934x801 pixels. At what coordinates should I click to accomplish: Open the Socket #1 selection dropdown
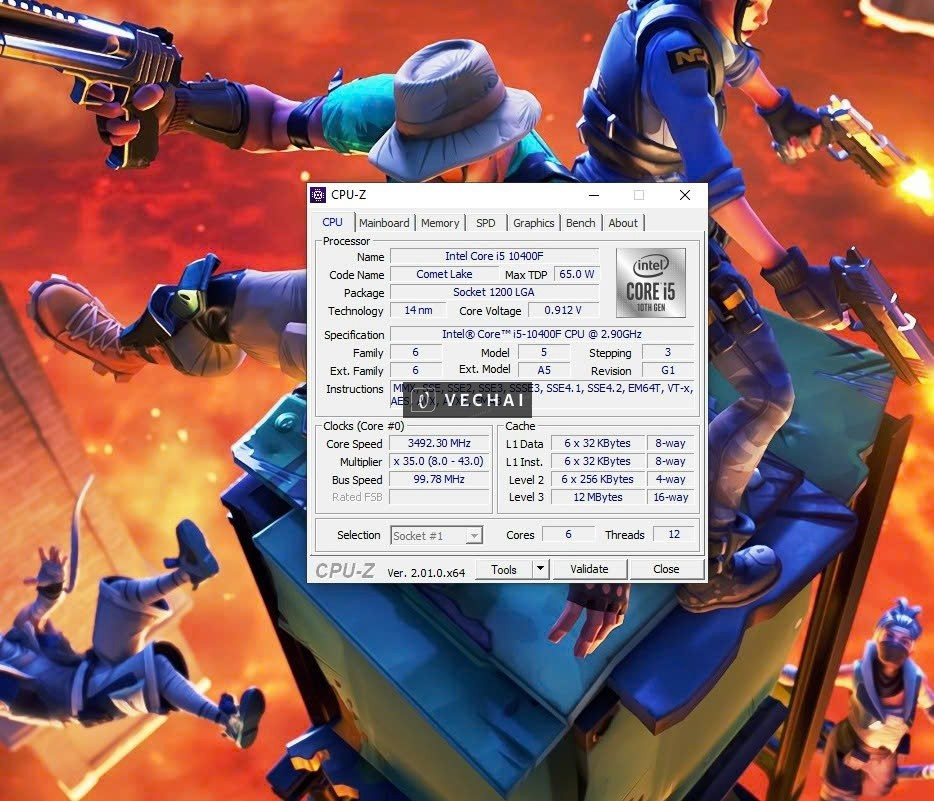click(x=436, y=535)
